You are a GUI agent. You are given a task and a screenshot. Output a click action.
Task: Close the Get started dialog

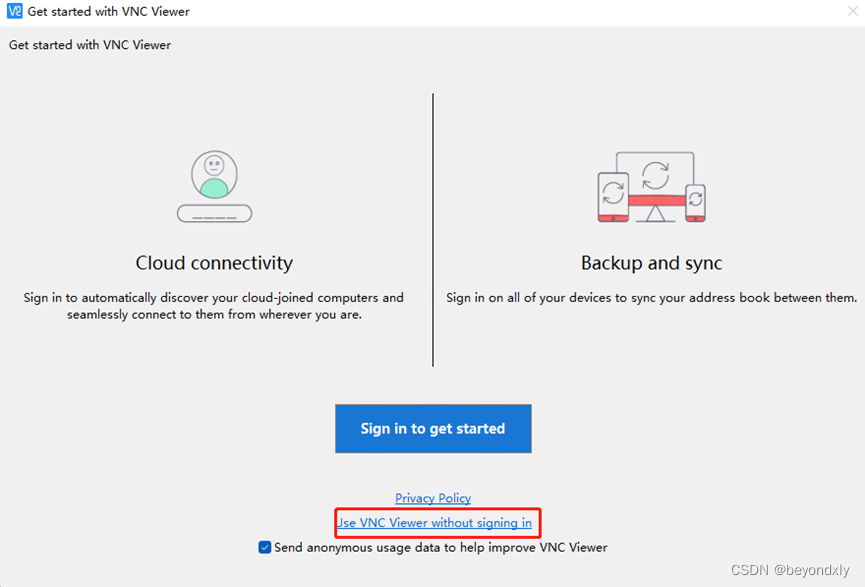click(x=852, y=11)
